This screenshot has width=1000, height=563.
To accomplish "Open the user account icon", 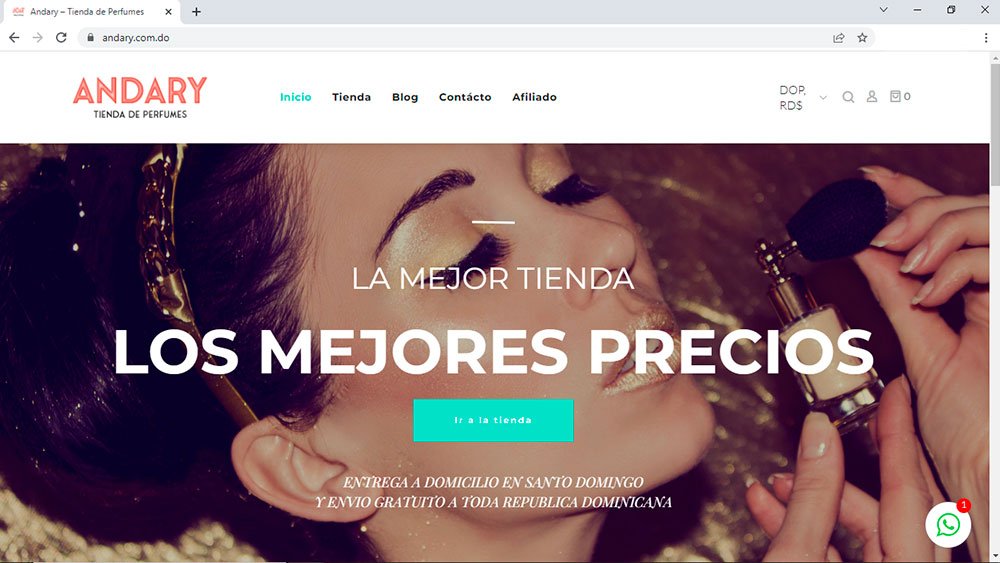I will tap(872, 96).
